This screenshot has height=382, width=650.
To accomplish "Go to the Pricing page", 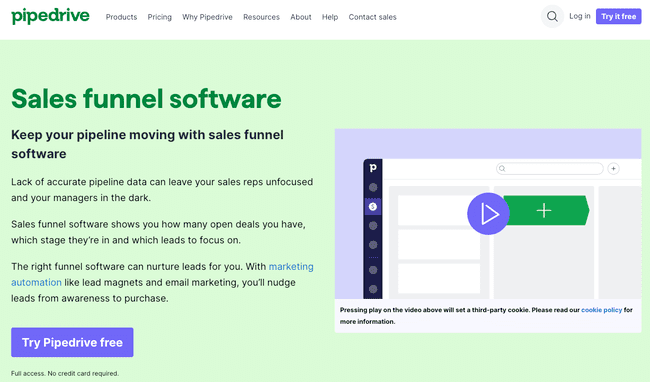I will [x=160, y=17].
